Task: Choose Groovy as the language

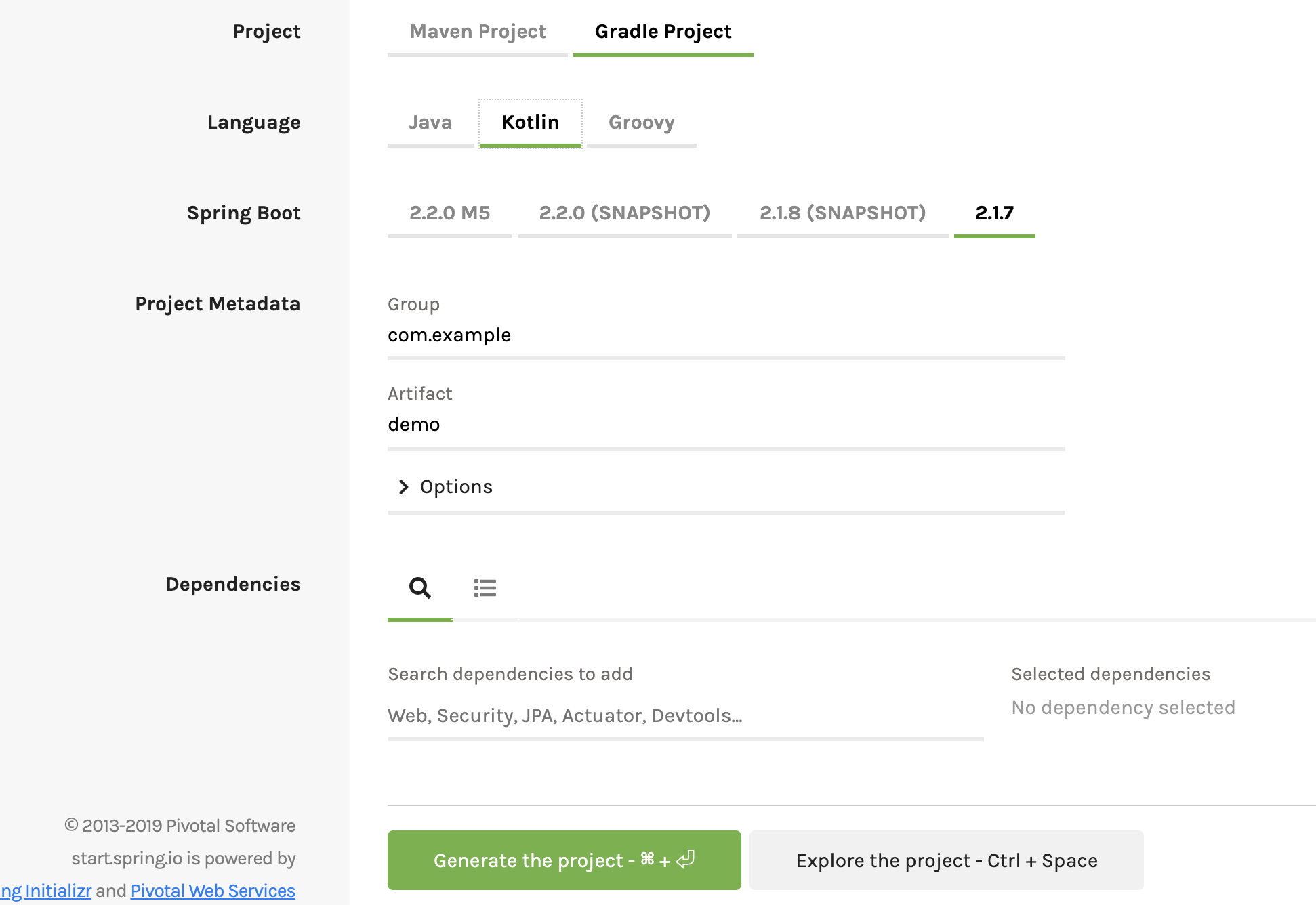Action: [x=641, y=123]
